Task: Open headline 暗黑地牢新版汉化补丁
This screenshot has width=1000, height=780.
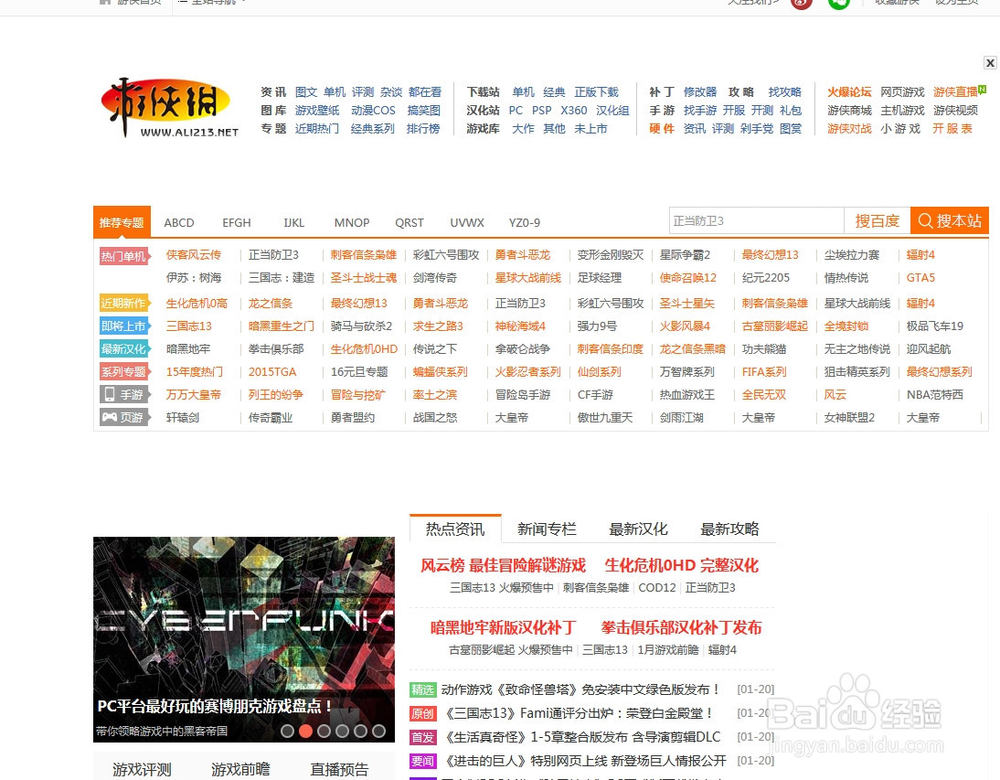Action: pos(503,628)
